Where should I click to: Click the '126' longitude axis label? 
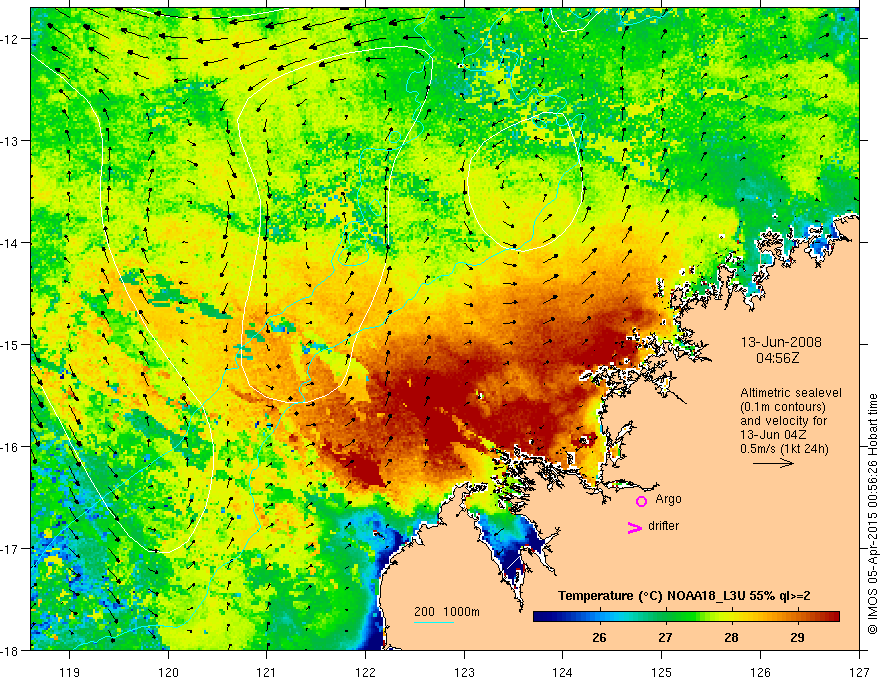760,672
